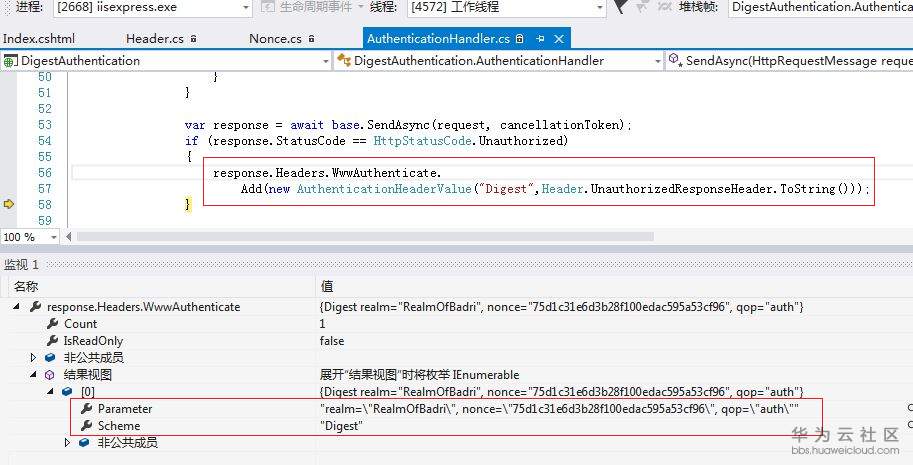The image size is (913, 465).
Task: Click line number 53 in the gutter
Action: tap(45, 125)
